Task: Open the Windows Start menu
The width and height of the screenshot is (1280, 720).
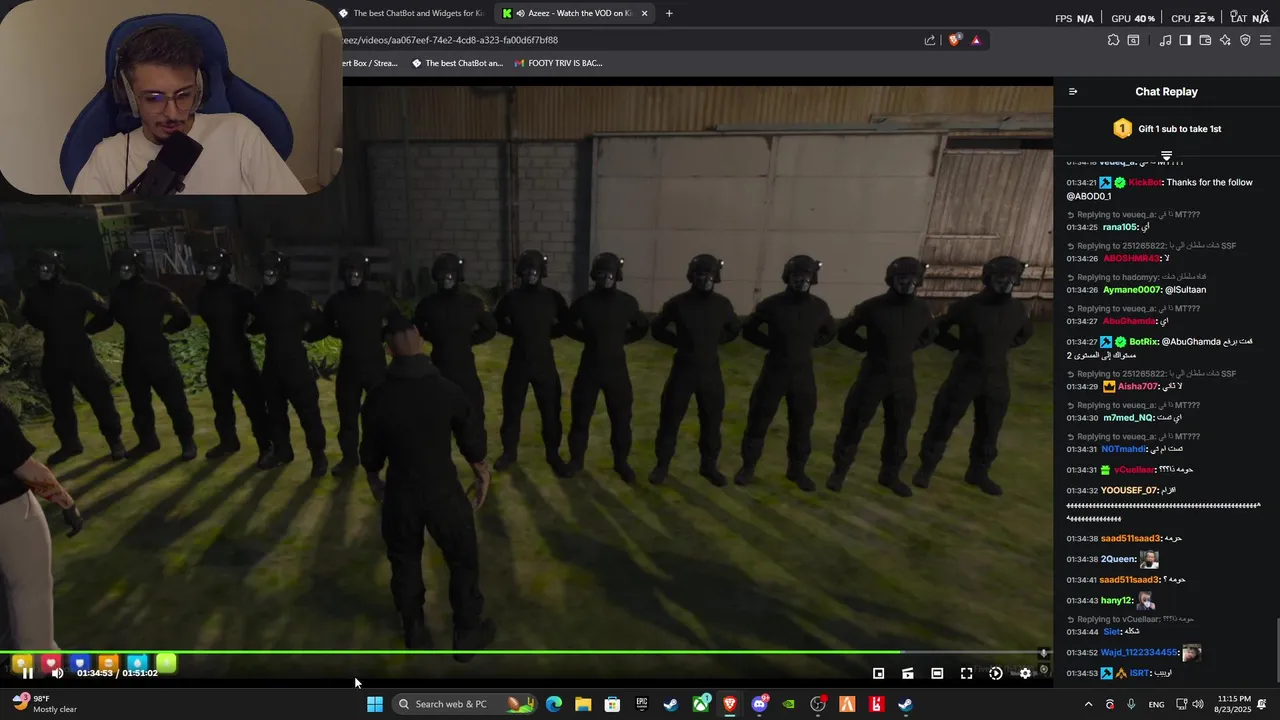Action: (375, 704)
